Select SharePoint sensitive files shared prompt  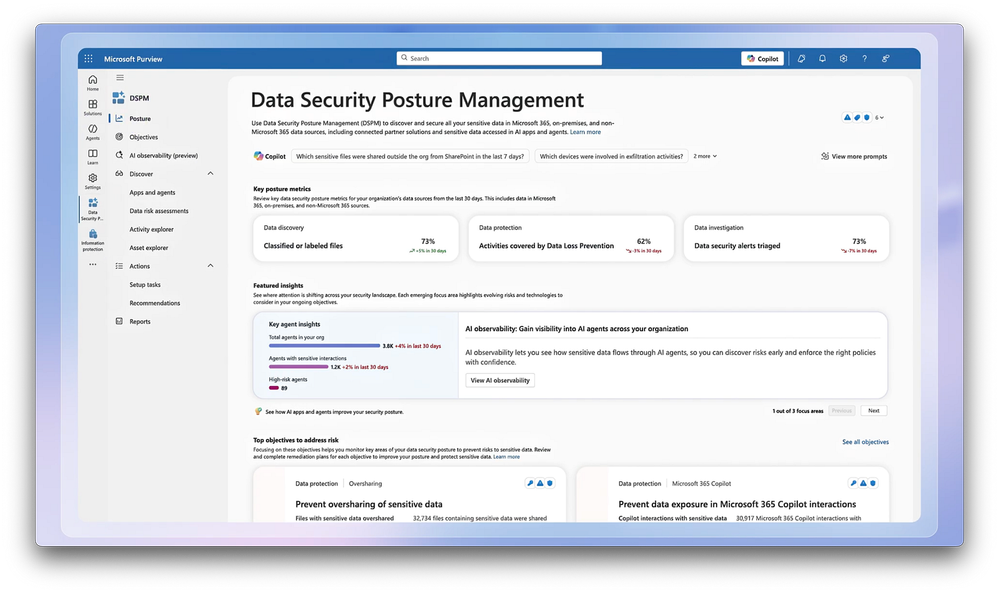[x=410, y=156]
